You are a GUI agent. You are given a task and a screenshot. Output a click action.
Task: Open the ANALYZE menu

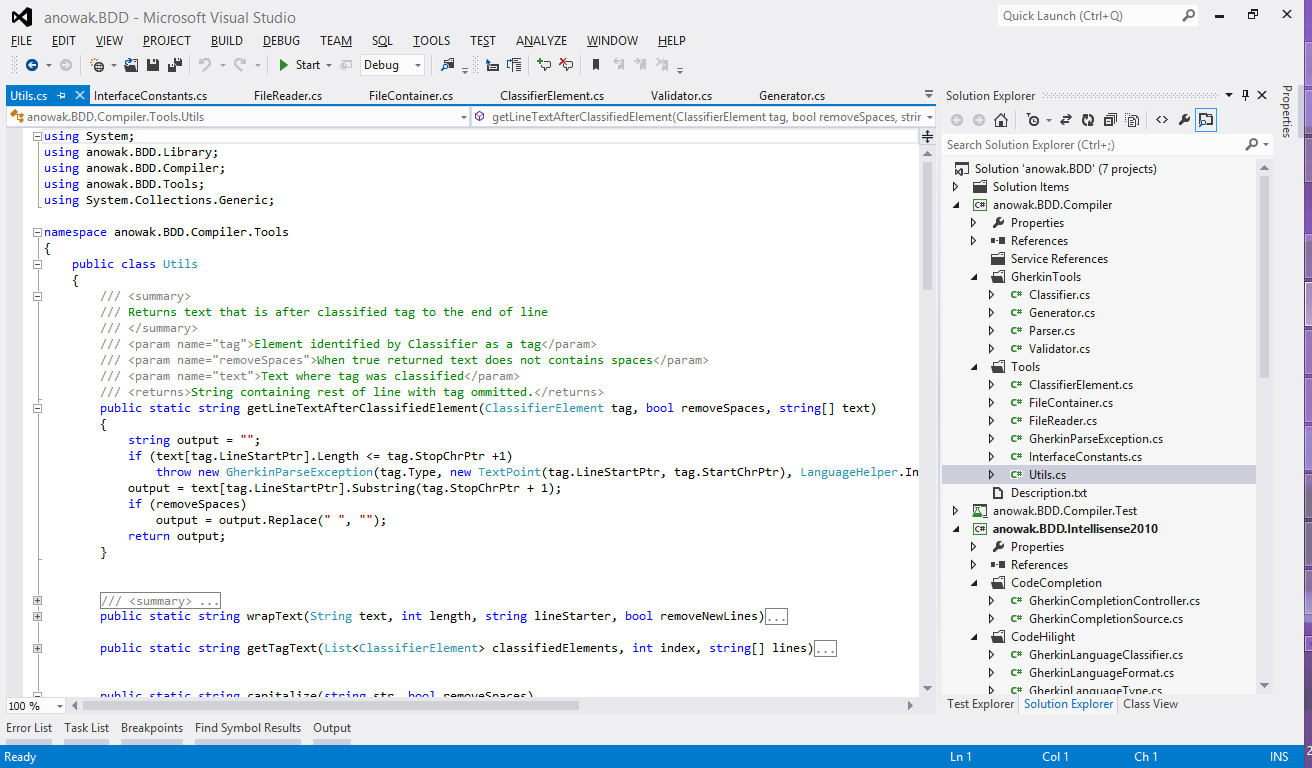click(x=541, y=41)
